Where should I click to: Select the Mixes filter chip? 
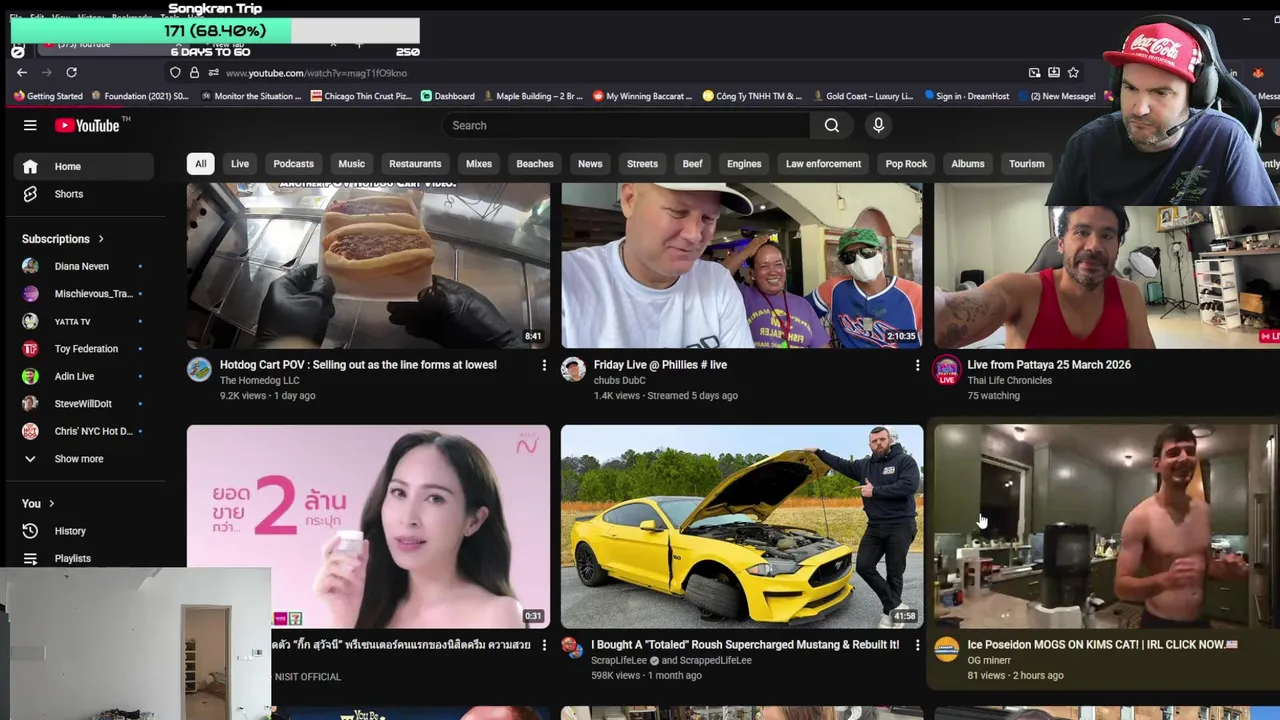[479, 164]
